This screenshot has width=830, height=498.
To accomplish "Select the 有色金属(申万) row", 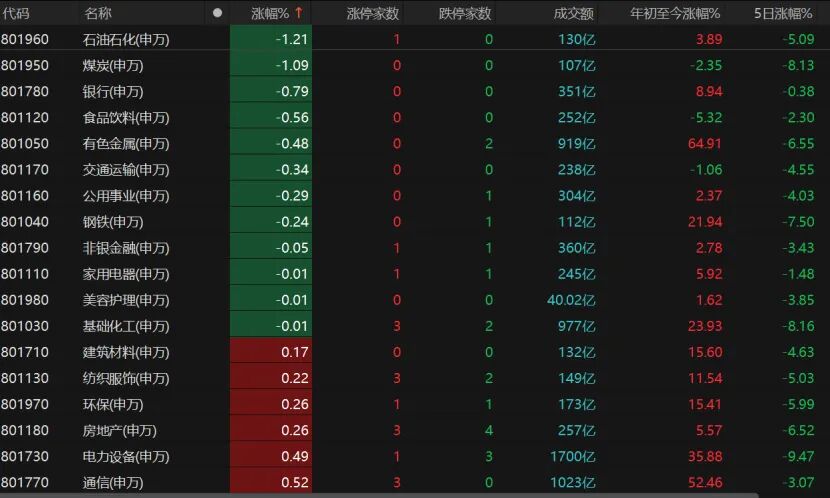I will [x=125, y=143].
